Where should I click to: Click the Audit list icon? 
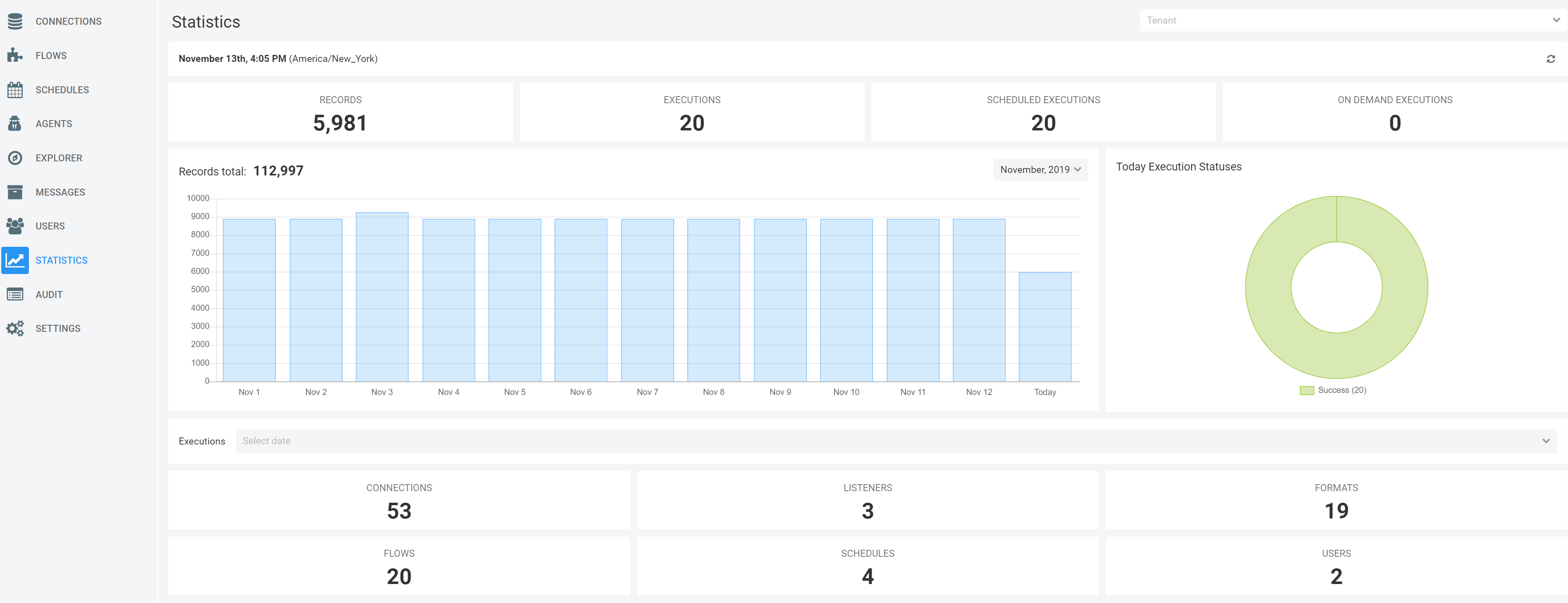tap(15, 295)
